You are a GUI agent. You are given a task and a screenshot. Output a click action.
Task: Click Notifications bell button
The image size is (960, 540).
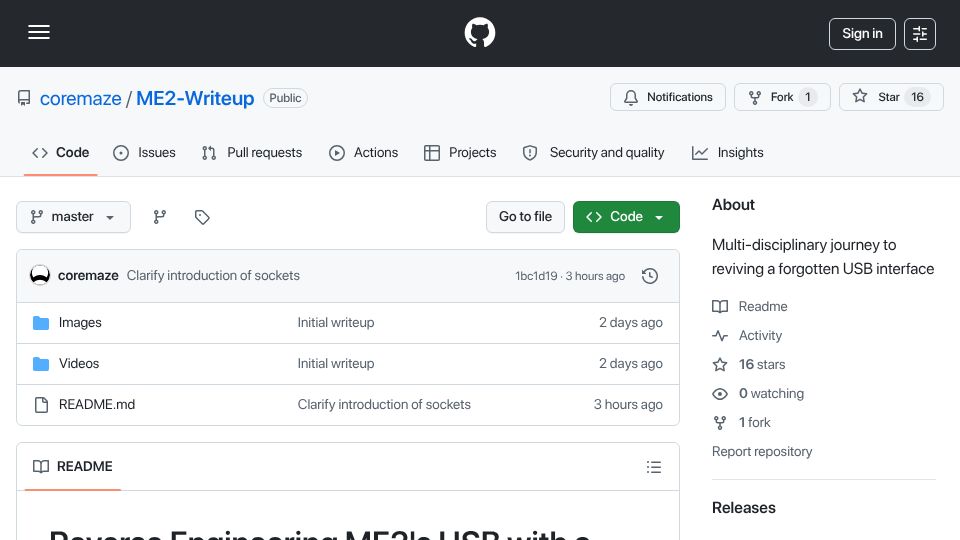668,97
